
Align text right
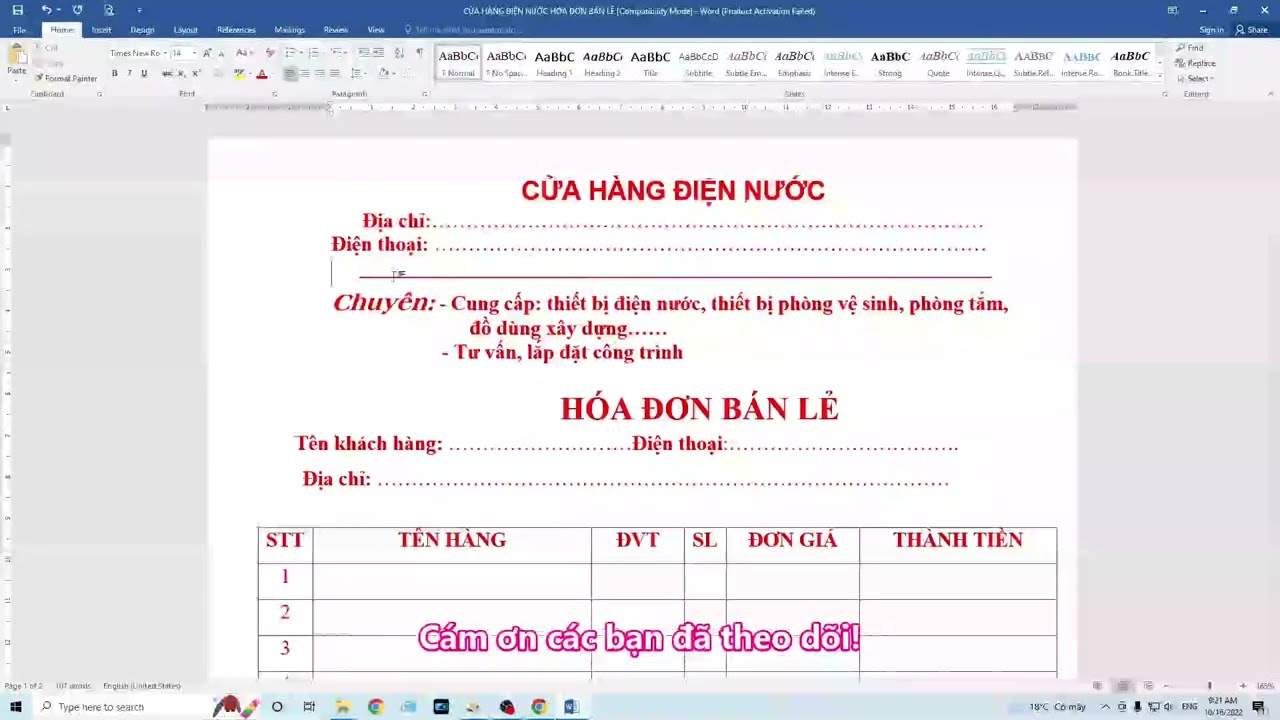(x=320, y=73)
